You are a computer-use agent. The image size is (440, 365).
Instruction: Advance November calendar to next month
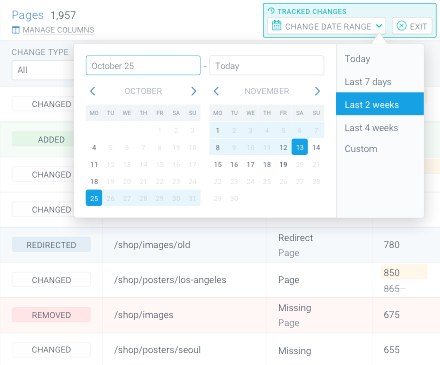317,91
